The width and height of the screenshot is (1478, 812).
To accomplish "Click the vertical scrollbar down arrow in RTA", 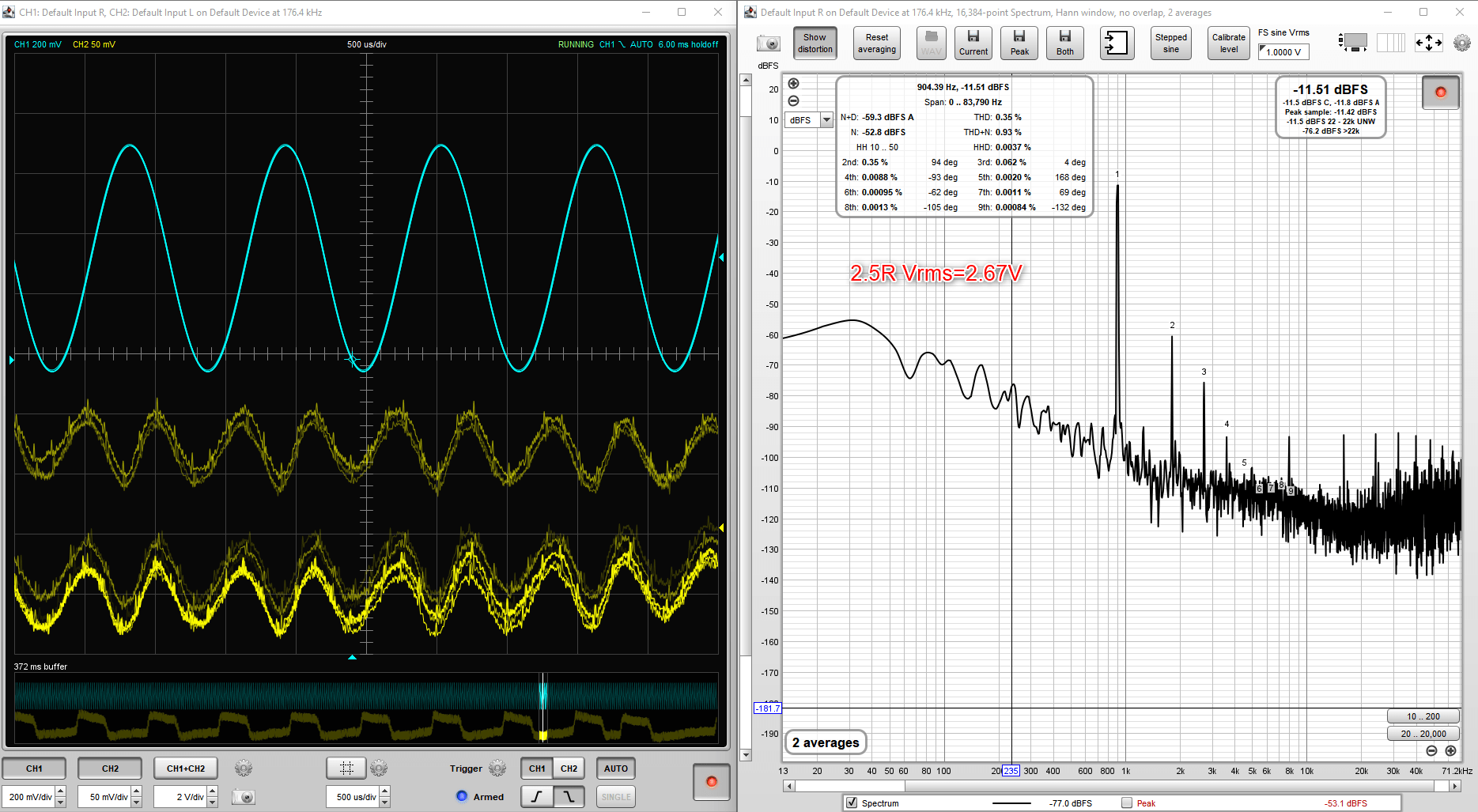I will pos(745,755).
